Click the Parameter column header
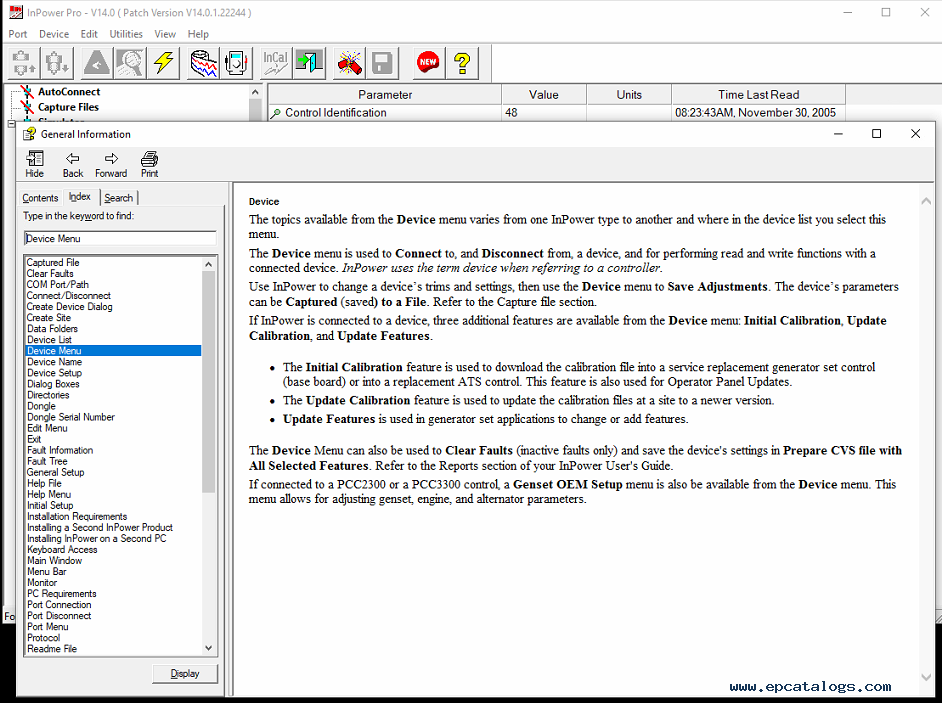942x703 pixels. click(x=384, y=95)
